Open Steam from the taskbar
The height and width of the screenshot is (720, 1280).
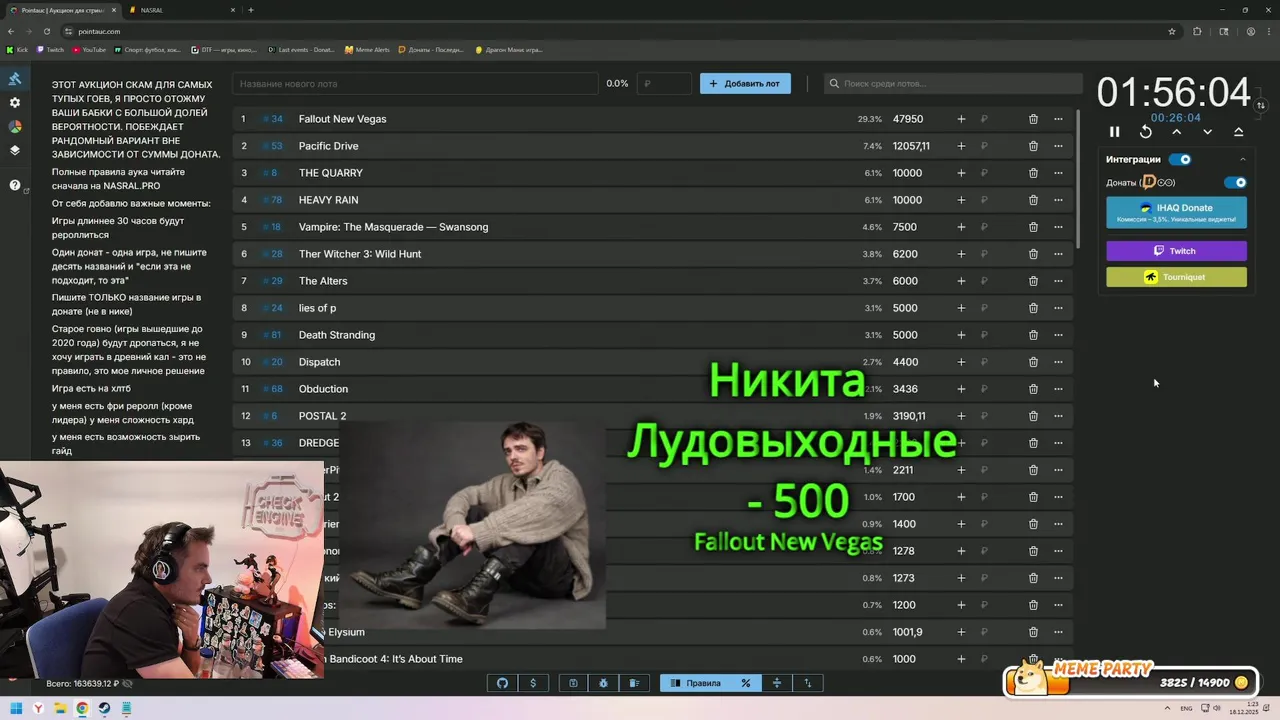point(104,709)
